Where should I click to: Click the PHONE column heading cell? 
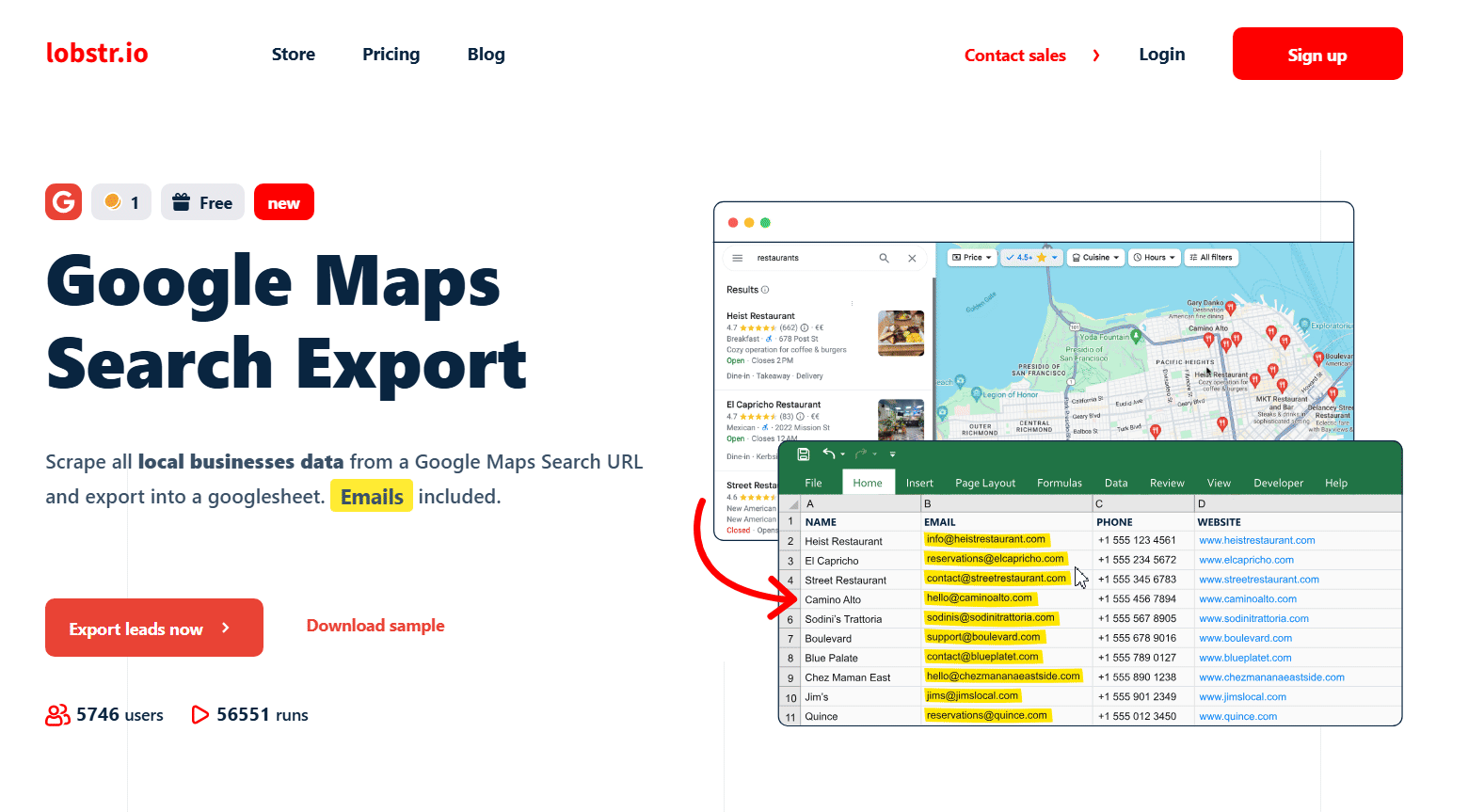[x=1142, y=522]
